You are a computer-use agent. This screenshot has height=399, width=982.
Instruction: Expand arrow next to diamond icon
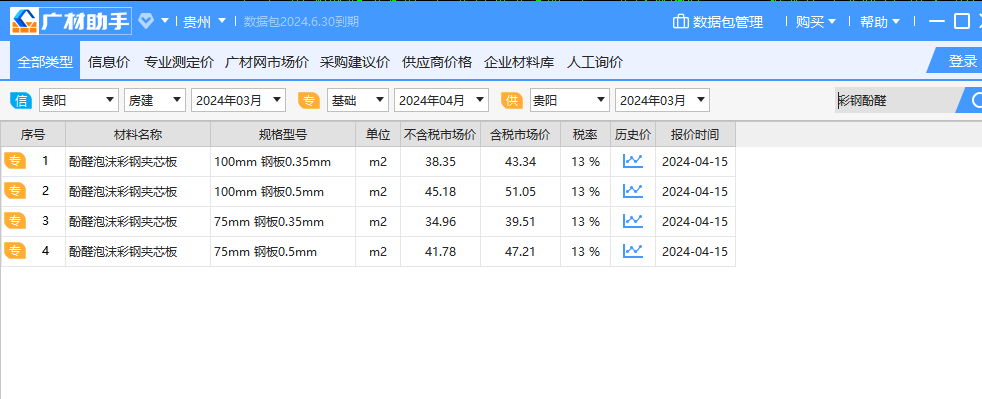coord(165,21)
